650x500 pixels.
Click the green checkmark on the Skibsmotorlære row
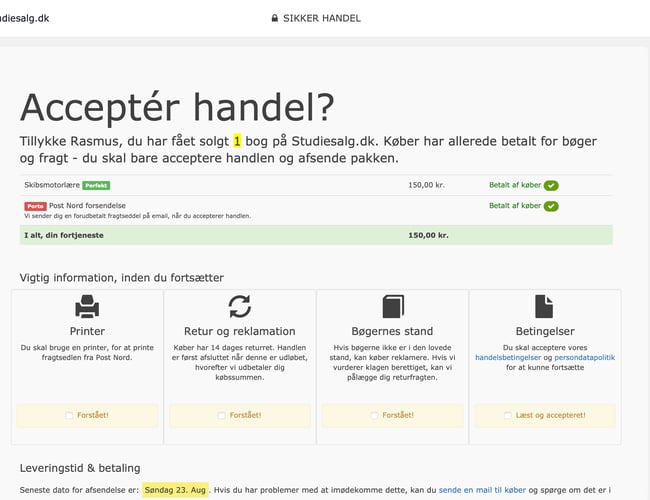(551, 185)
